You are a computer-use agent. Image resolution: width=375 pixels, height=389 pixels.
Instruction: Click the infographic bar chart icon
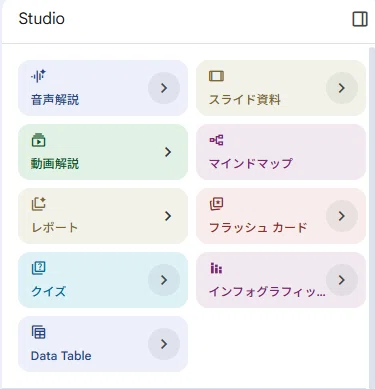coord(216,268)
